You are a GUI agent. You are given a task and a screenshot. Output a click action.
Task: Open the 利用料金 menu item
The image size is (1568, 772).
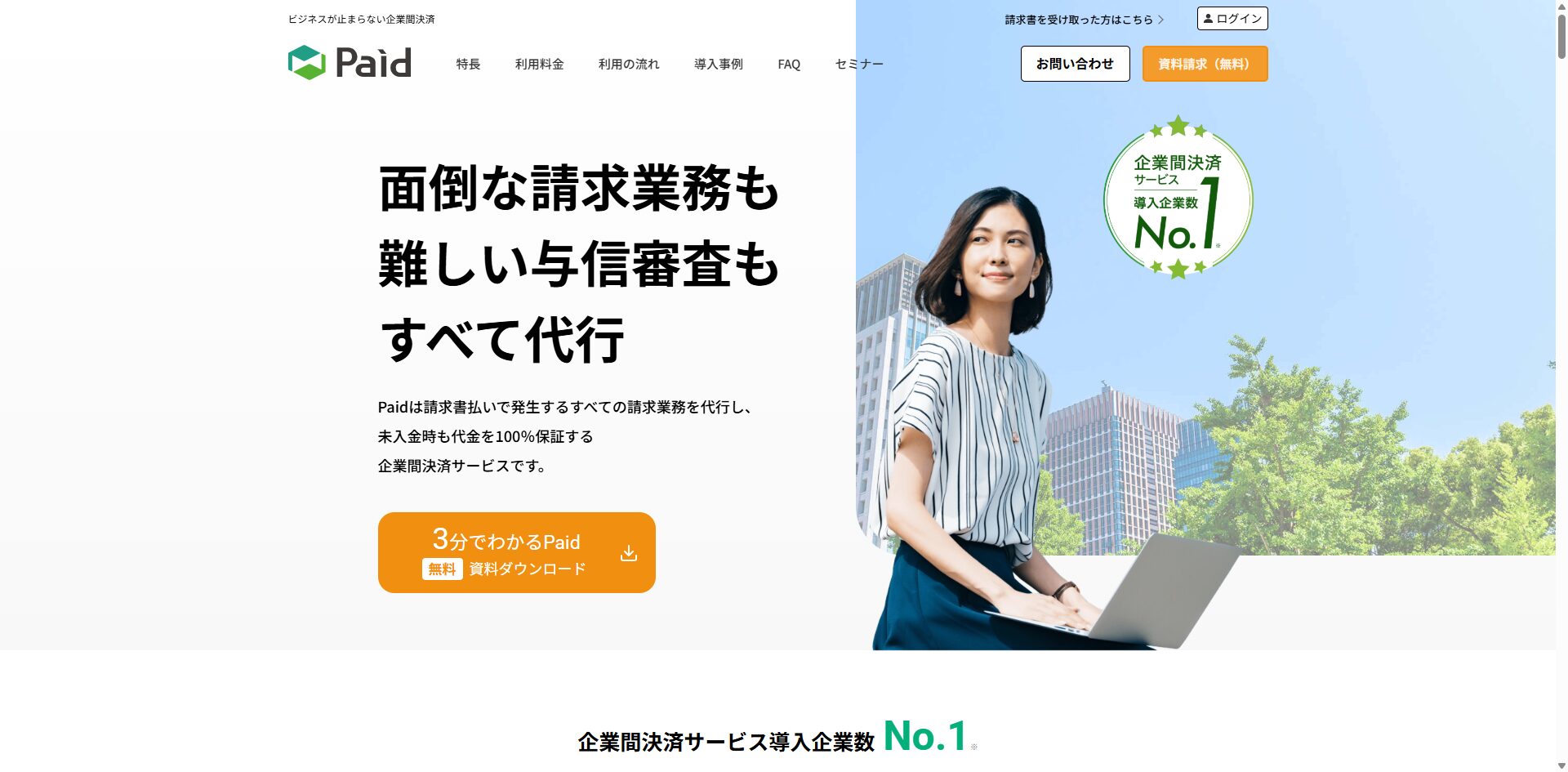pyautogui.click(x=539, y=64)
